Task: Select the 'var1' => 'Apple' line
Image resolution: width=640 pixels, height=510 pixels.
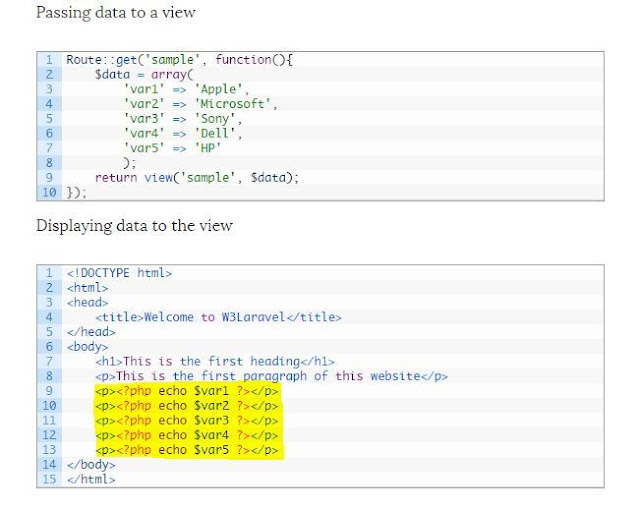Action: click(x=186, y=89)
